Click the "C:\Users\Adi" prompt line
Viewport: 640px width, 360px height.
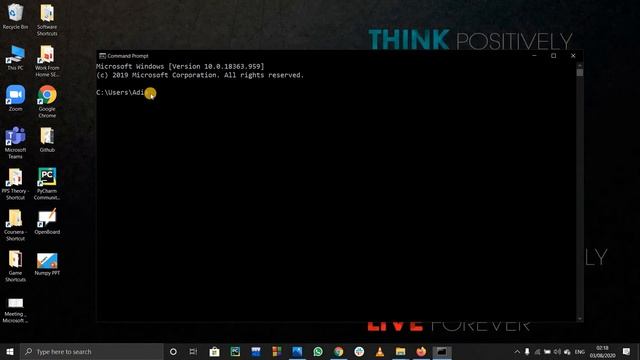(120, 93)
